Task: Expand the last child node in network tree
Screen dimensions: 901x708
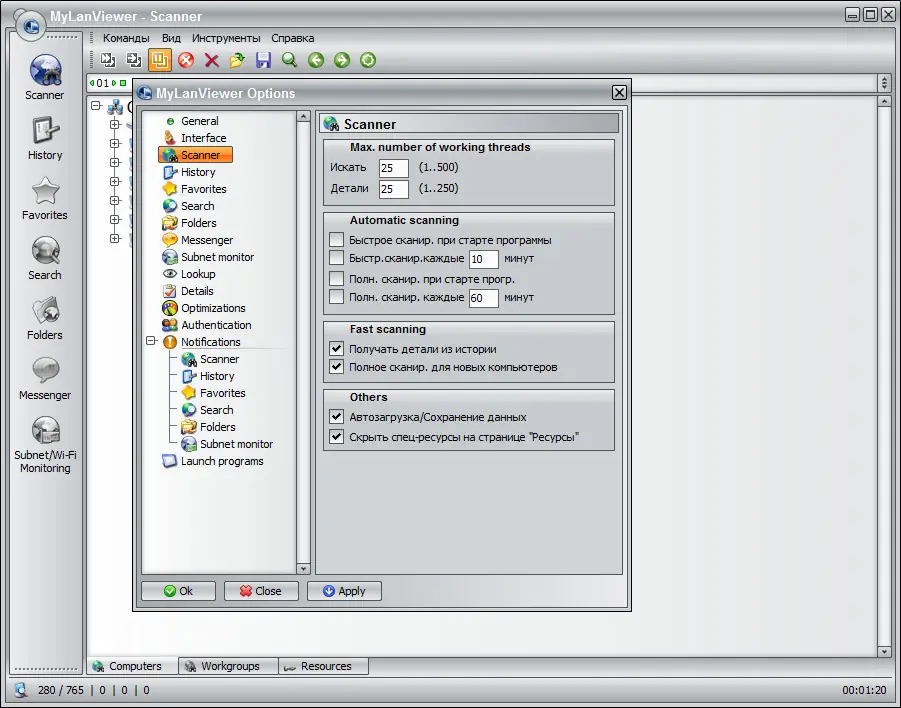Action: pos(115,238)
